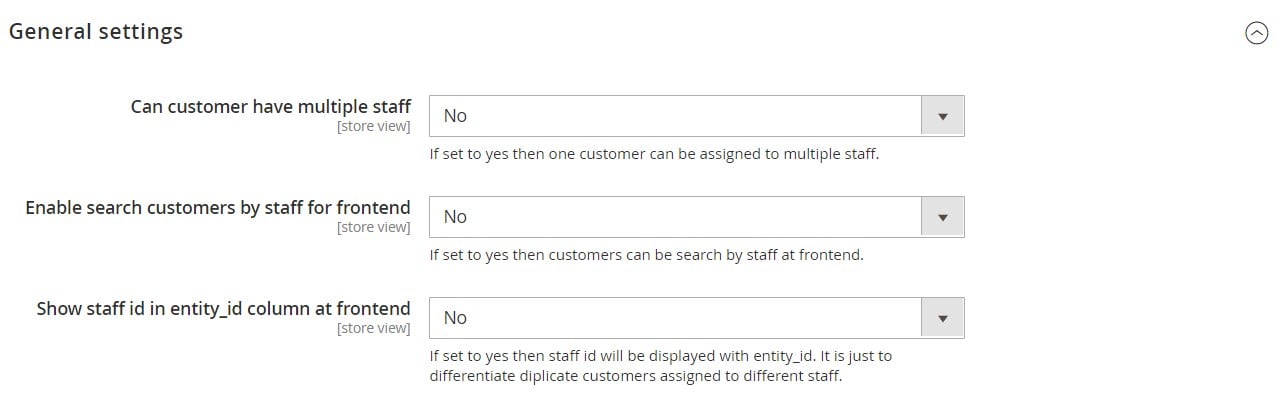Click the arrow button of staff id dropdown
This screenshot has width=1286, height=397.
click(x=942, y=318)
